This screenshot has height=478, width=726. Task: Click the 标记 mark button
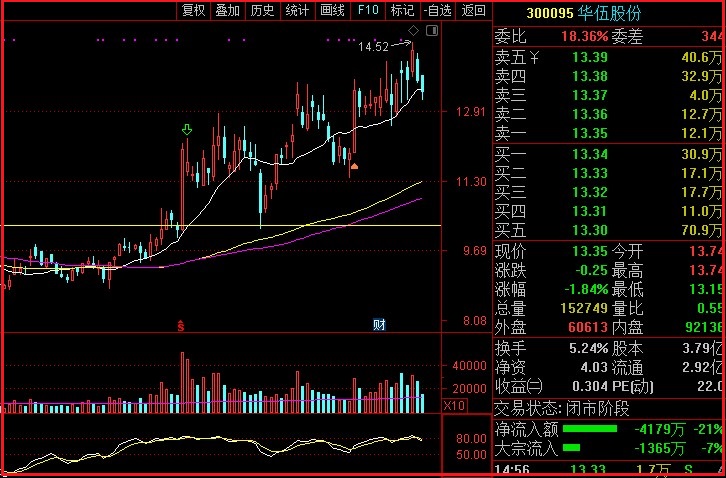402,10
